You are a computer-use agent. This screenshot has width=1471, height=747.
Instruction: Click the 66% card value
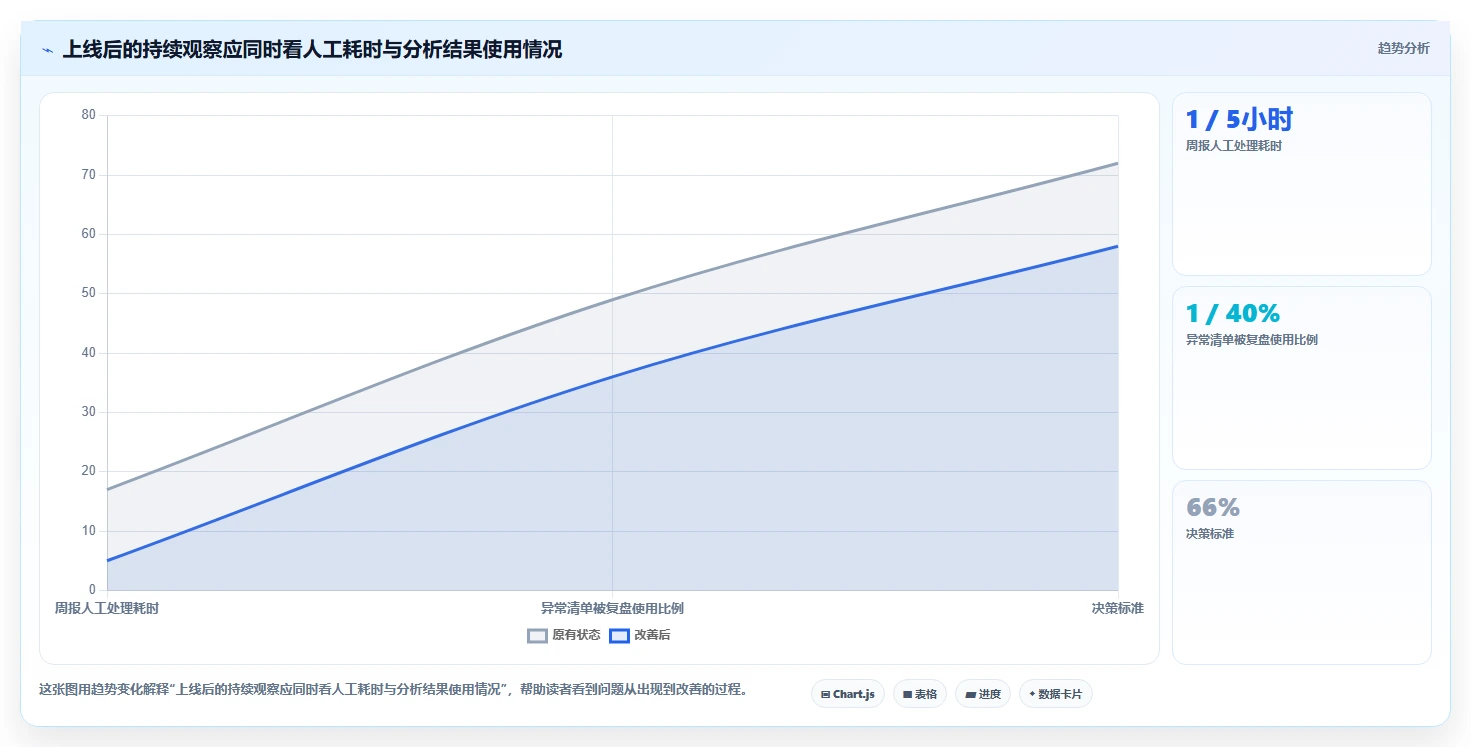click(x=1212, y=508)
